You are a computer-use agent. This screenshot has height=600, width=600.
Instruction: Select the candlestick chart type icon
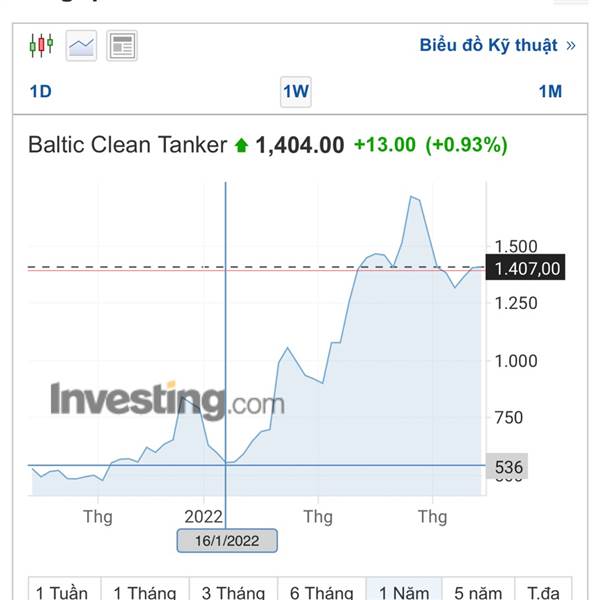pyautogui.click(x=41, y=46)
